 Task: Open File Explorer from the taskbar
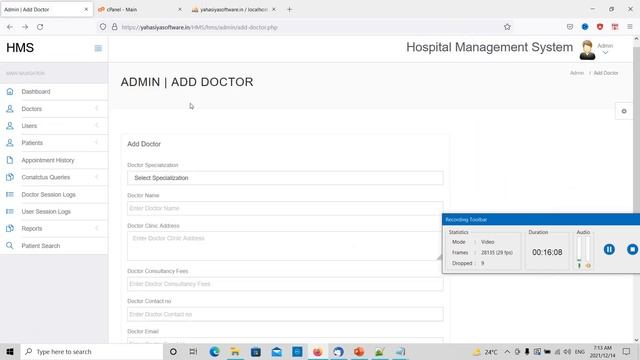point(235,351)
